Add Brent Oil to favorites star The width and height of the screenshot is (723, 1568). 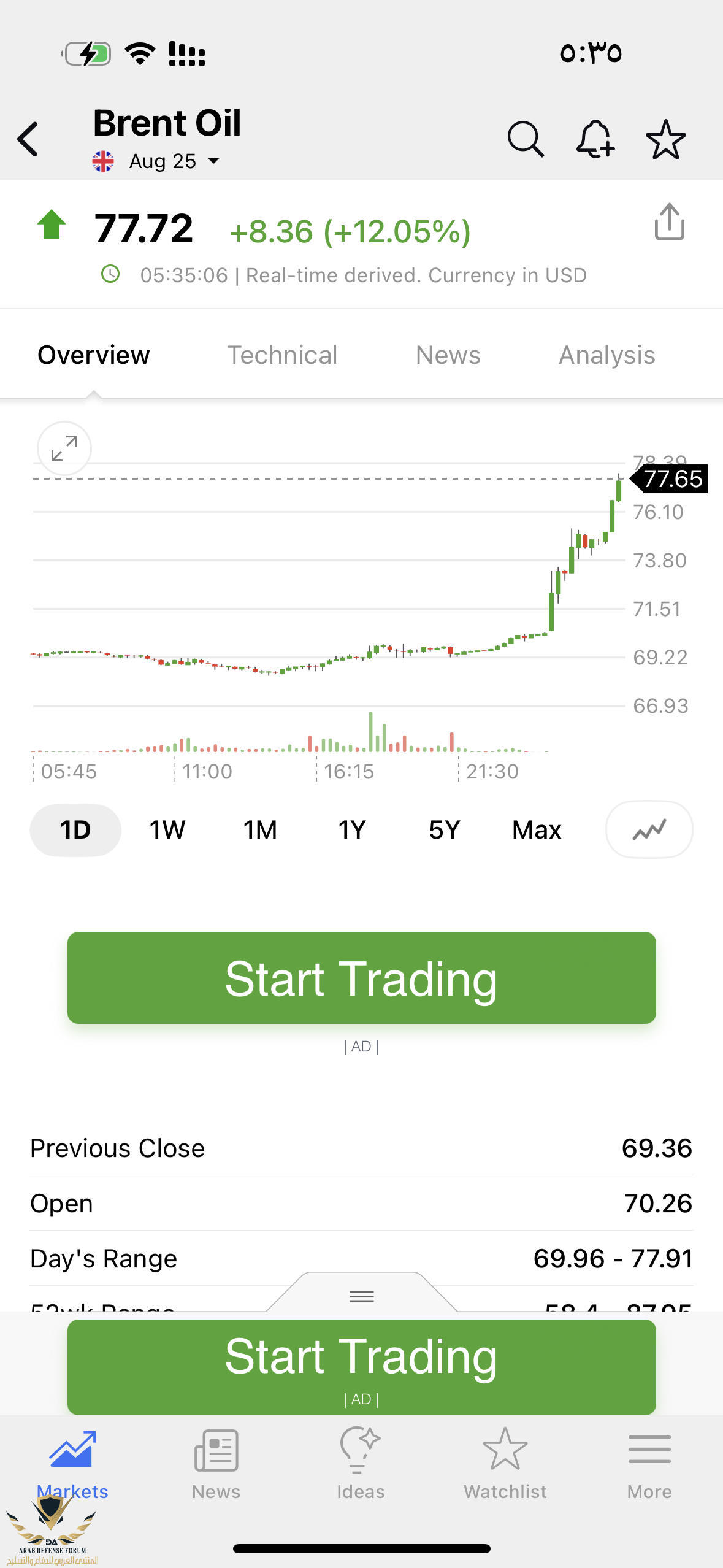click(666, 139)
